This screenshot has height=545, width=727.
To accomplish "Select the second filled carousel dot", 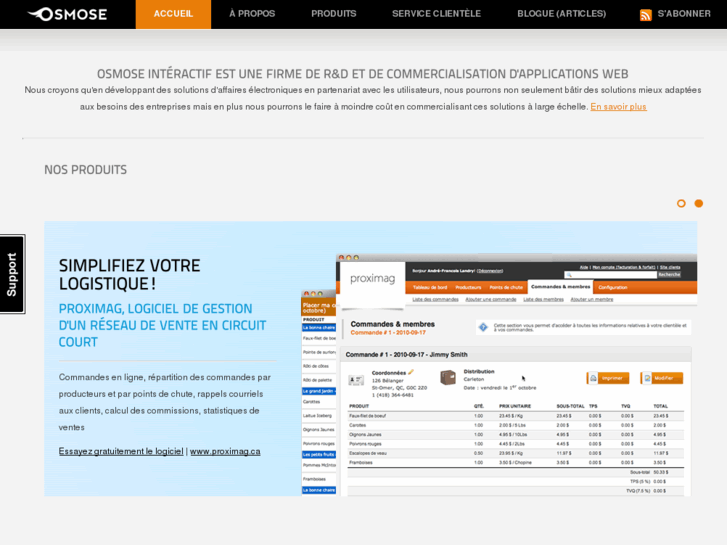I will (699, 203).
